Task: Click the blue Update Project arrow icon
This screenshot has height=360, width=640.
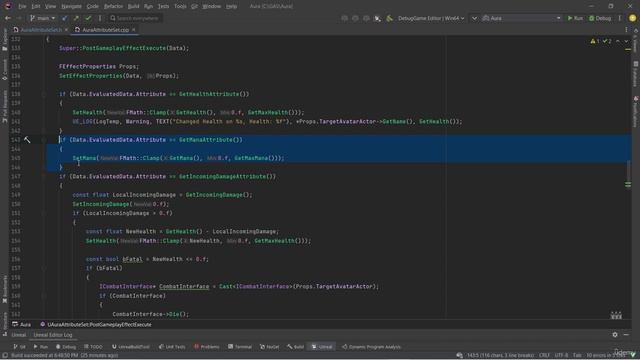Action: [64, 18]
